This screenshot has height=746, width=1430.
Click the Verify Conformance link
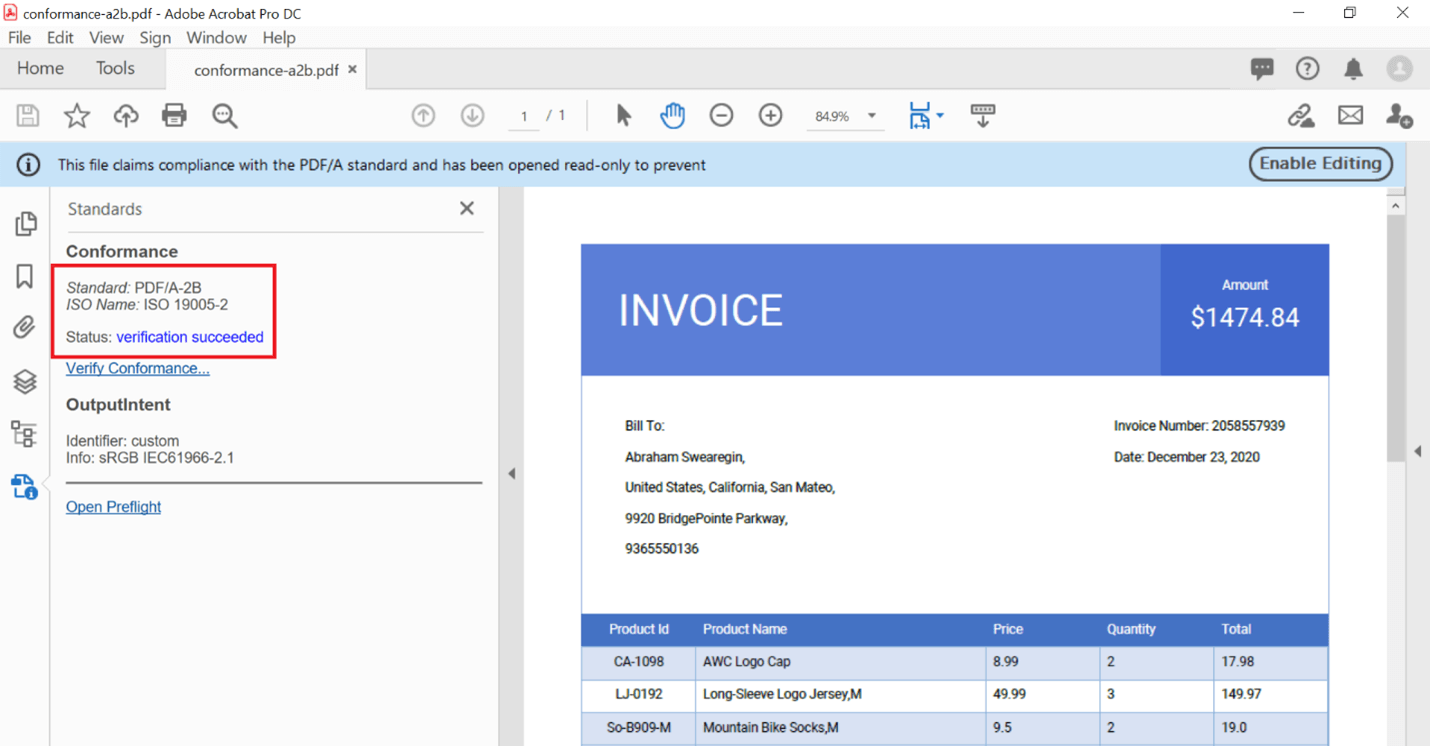click(x=138, y=369)
